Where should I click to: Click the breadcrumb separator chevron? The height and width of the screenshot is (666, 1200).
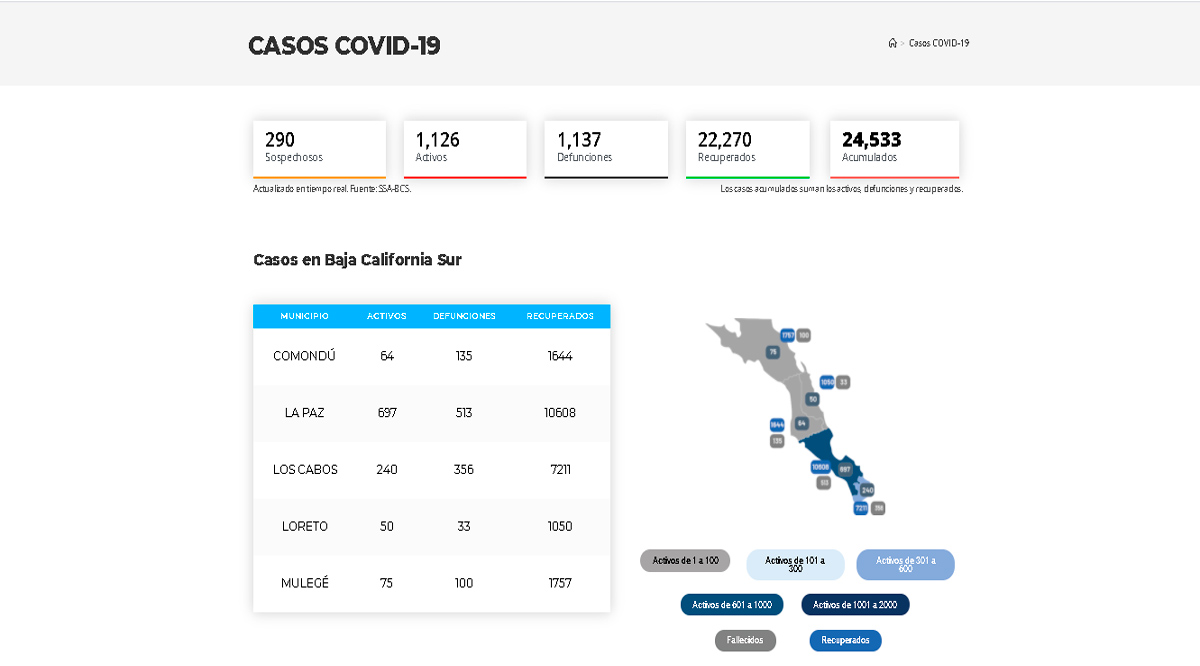click(902, 43)
